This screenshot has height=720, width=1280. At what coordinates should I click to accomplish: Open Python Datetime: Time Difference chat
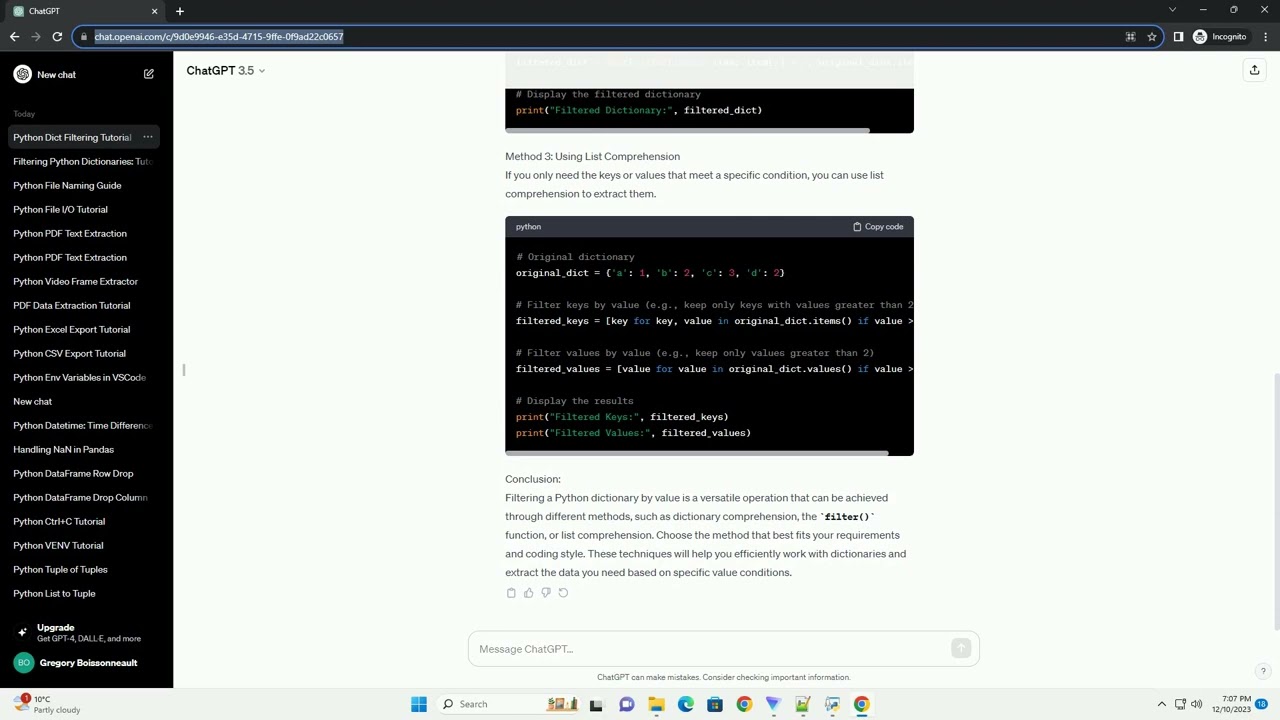pyautogui.click(x=84, y=425)
